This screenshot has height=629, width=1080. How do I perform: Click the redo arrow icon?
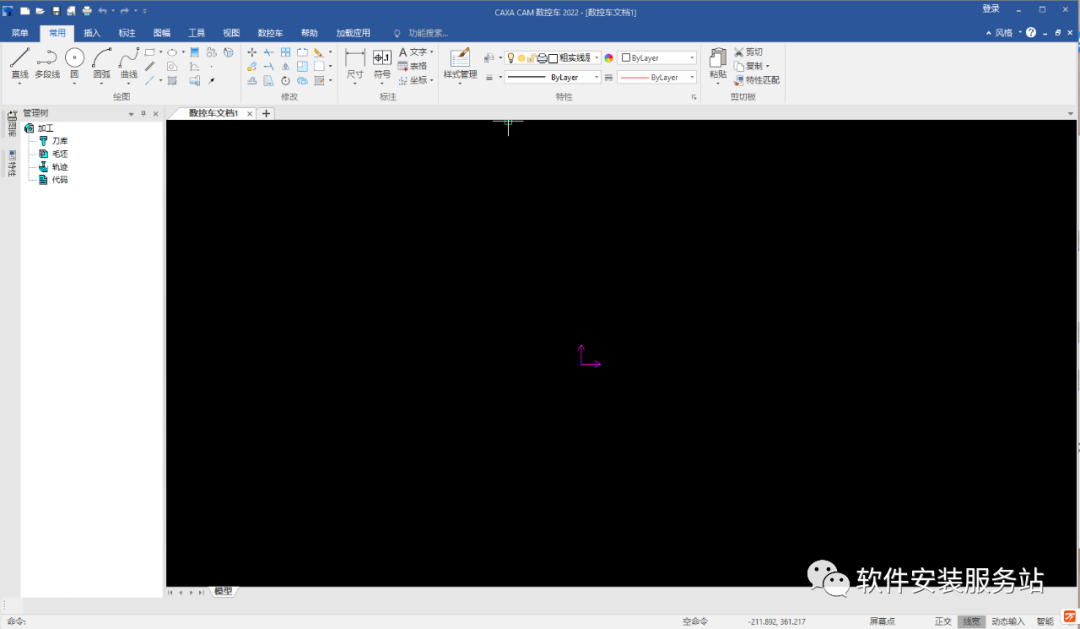tap(125, 11)
